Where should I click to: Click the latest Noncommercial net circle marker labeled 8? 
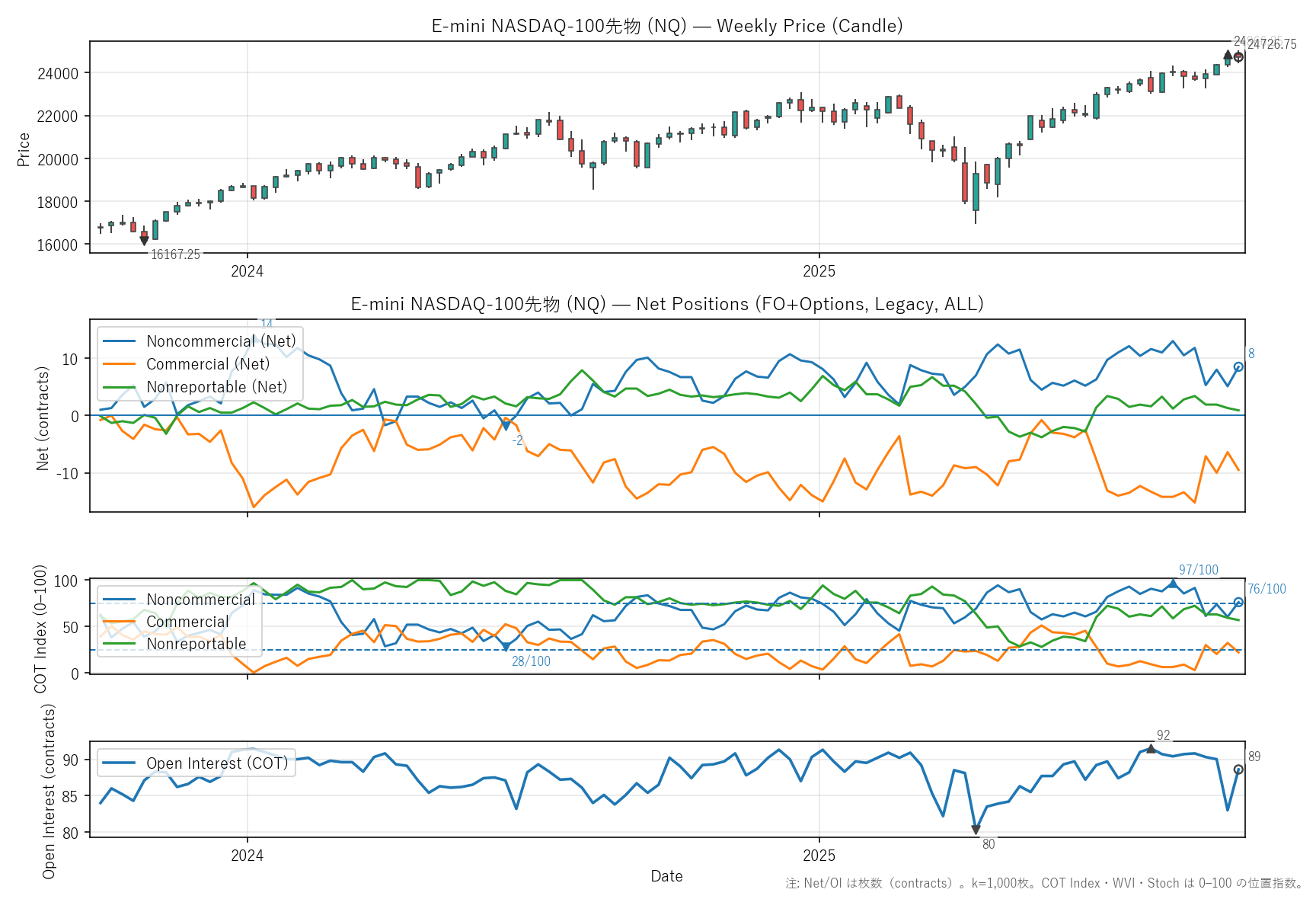[x=1238, y=367]
